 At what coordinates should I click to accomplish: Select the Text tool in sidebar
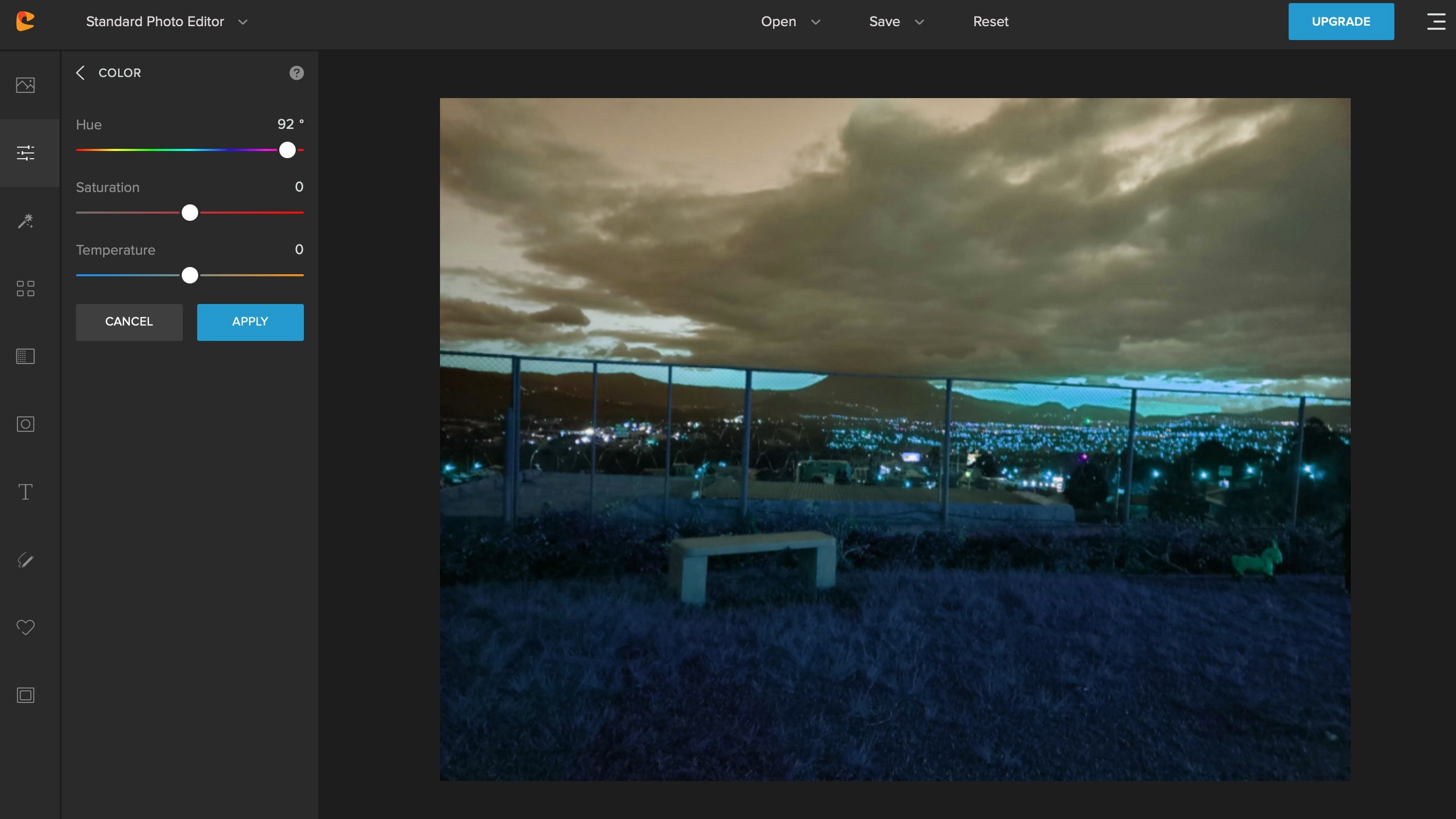point(27,492)
